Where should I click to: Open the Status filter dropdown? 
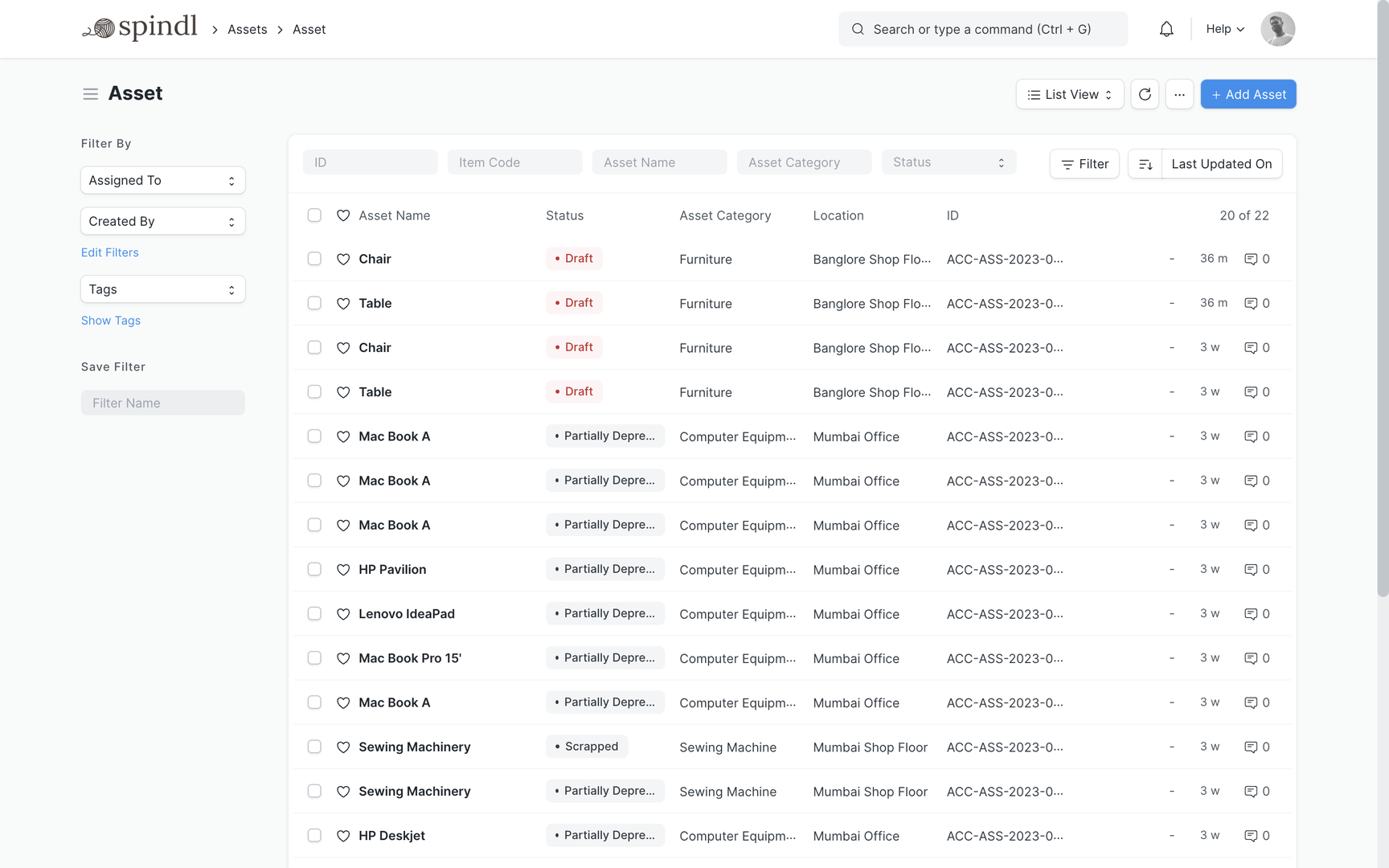pyautogui.click(x=949, y=162)
